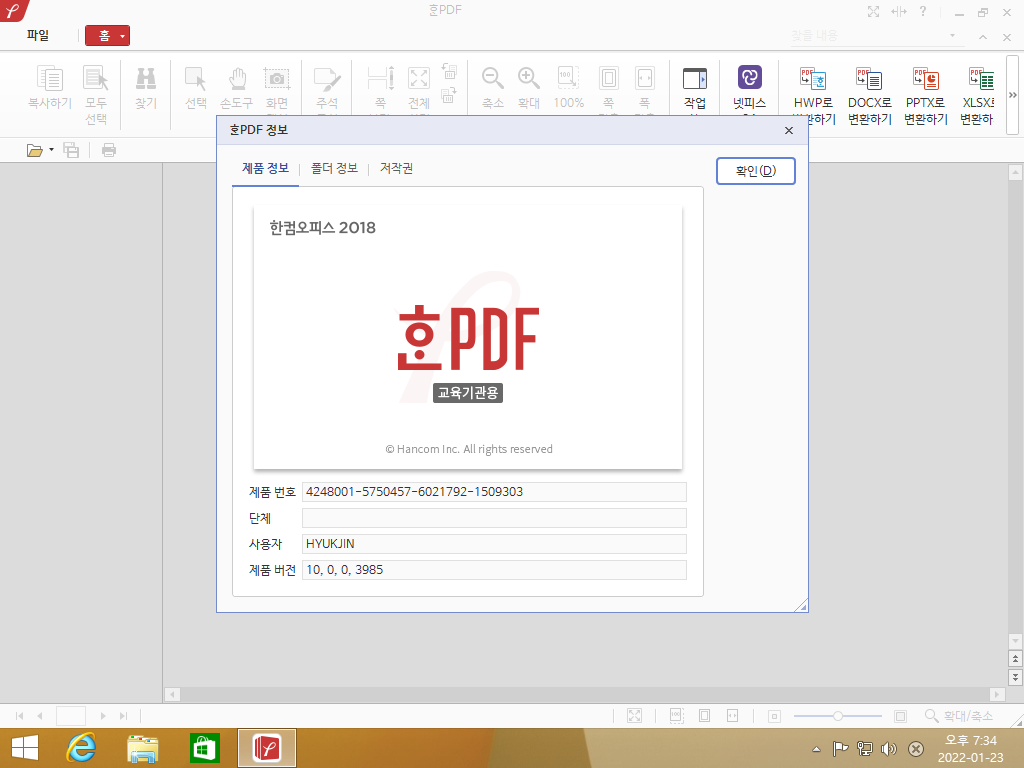Open File Explorer from taskbar
Viewport: 1024px width, 768px height.
[x=142, y=748]
